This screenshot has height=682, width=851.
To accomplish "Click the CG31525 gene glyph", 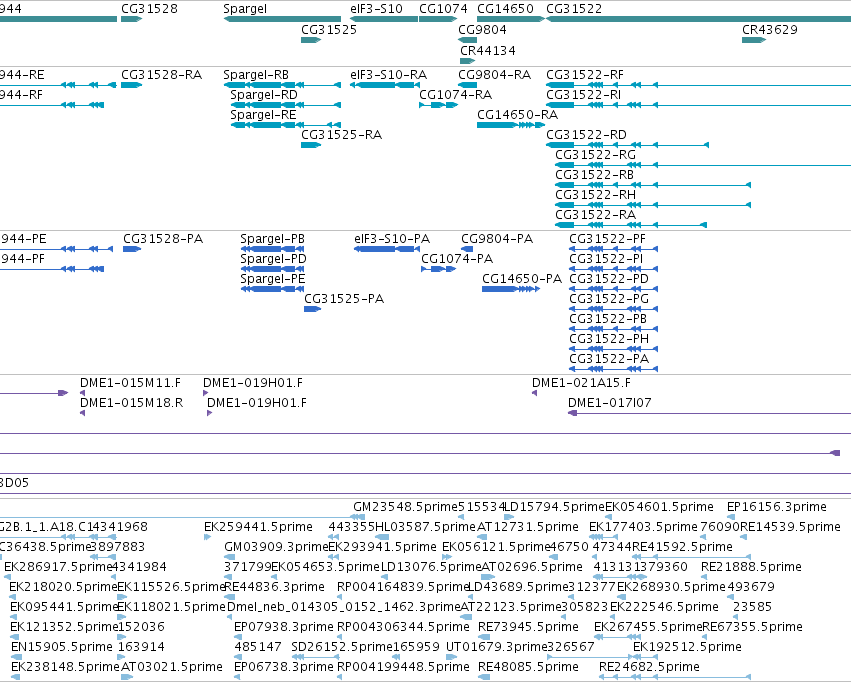I will 311,40.
